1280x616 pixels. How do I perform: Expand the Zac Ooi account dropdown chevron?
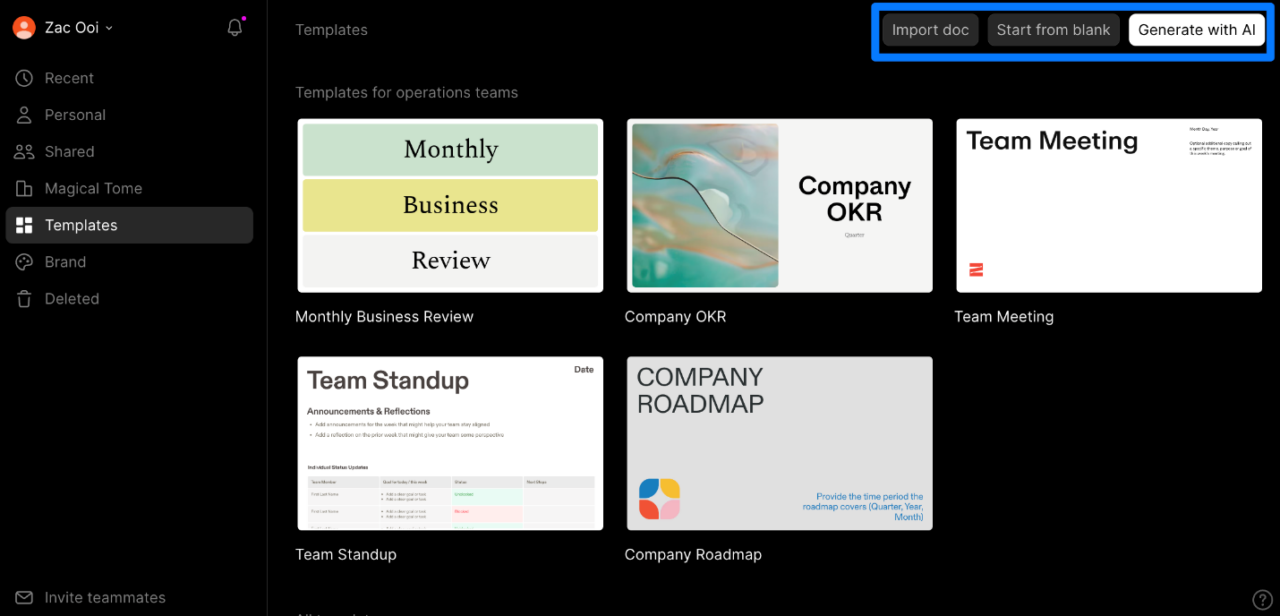pos(109,28)
